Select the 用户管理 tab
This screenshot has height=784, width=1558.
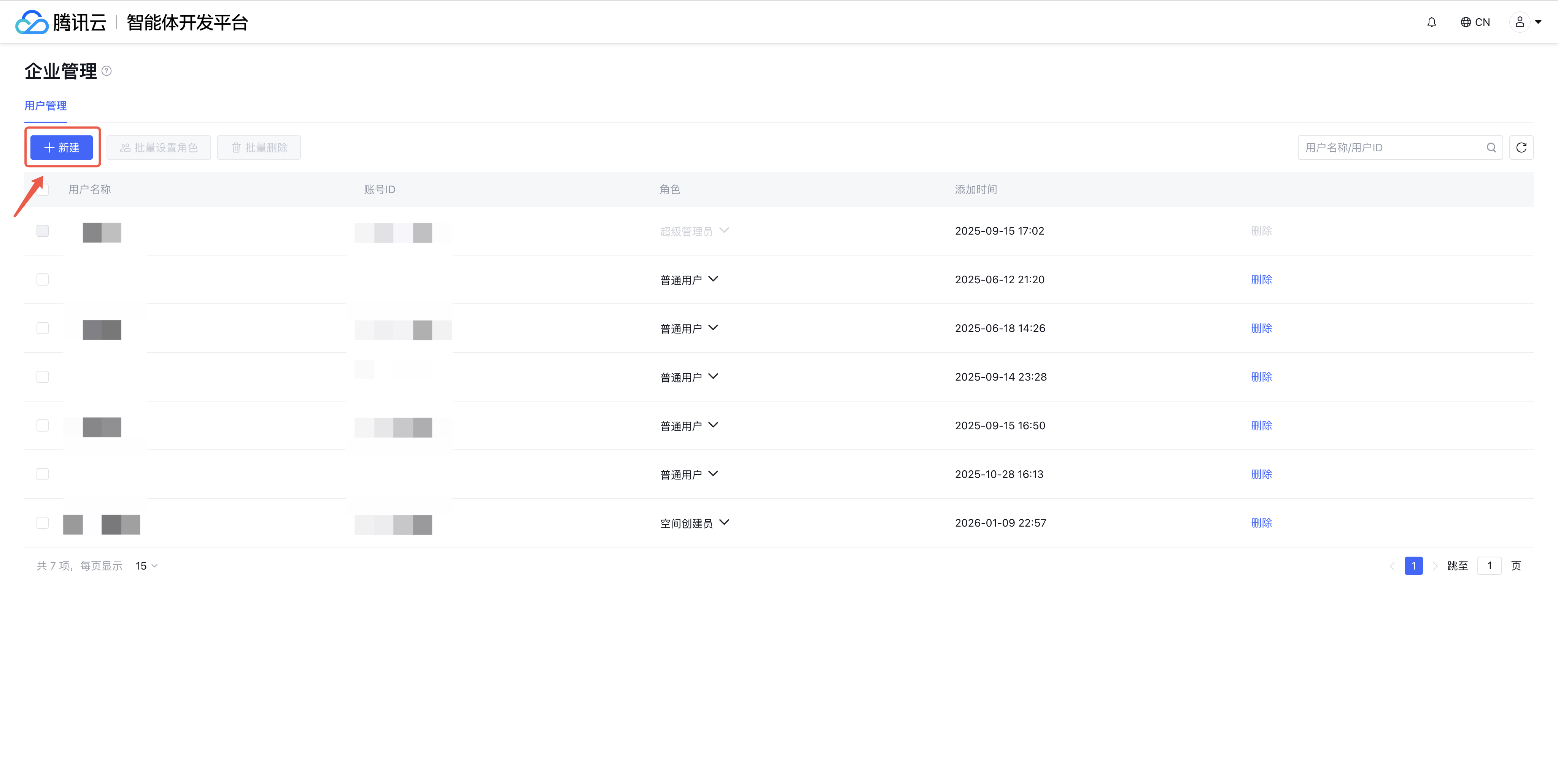45,106
